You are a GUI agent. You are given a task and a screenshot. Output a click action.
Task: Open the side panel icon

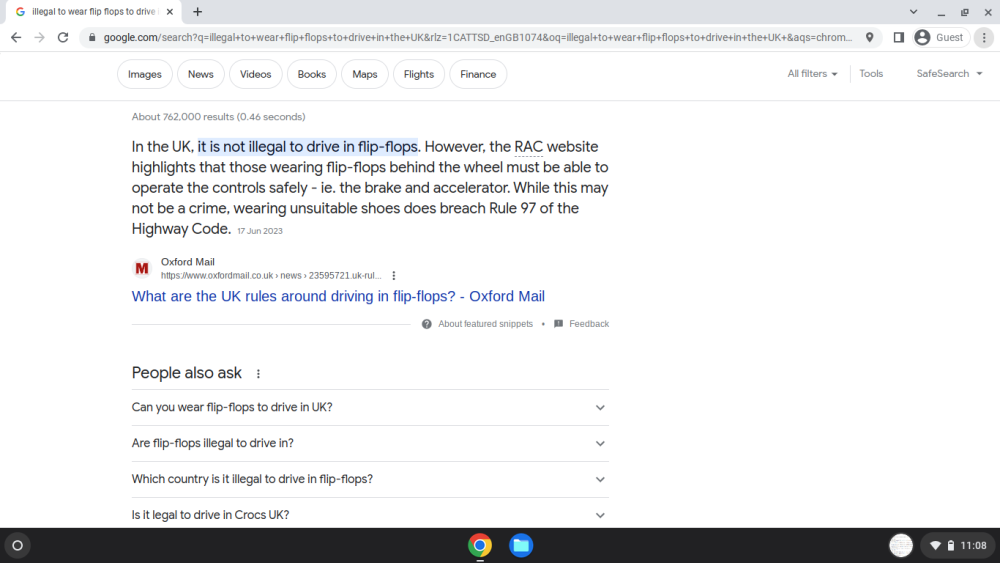tap(899, 38)
